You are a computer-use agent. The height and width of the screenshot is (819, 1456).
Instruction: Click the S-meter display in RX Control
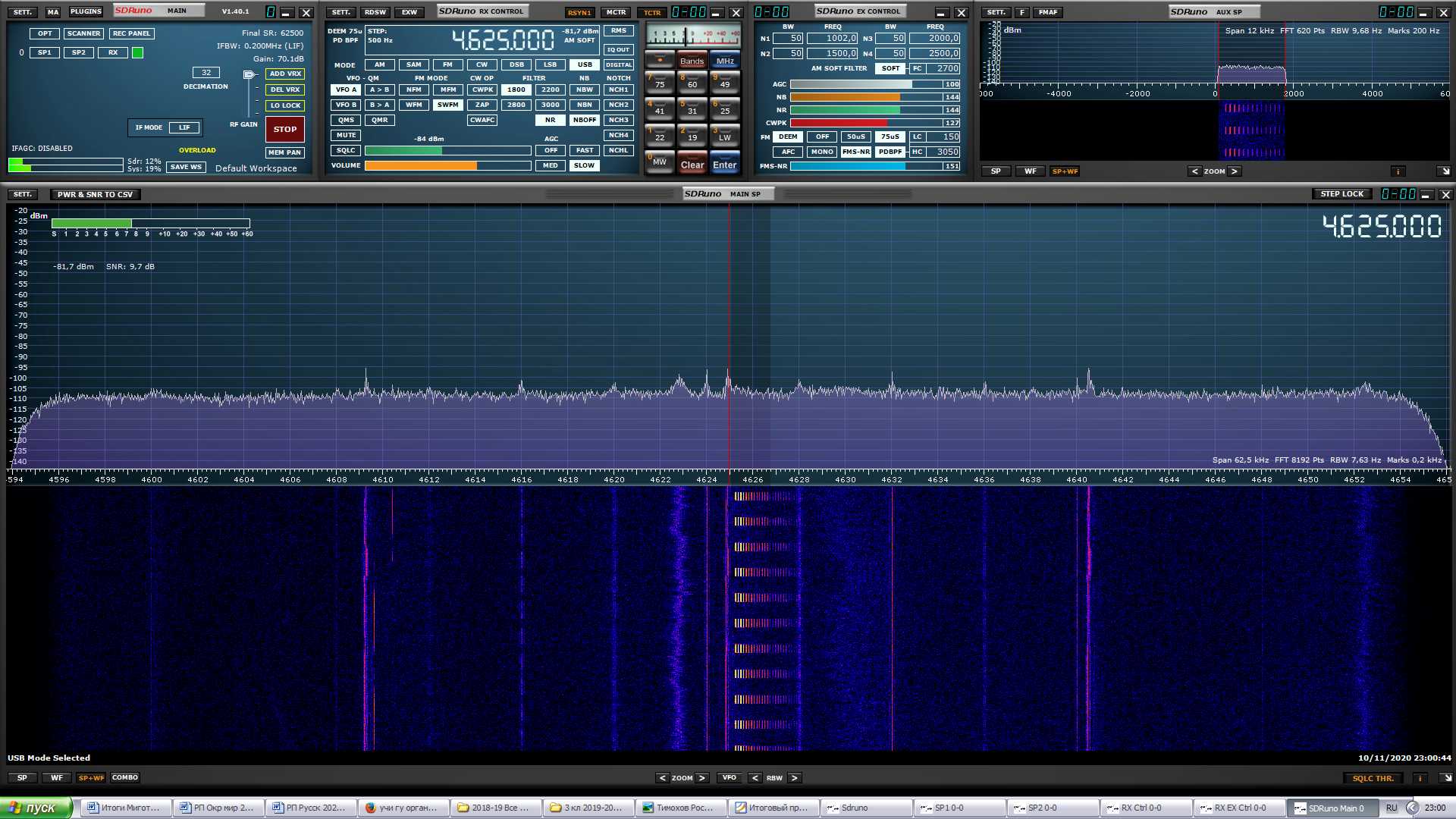pos(693,35)
